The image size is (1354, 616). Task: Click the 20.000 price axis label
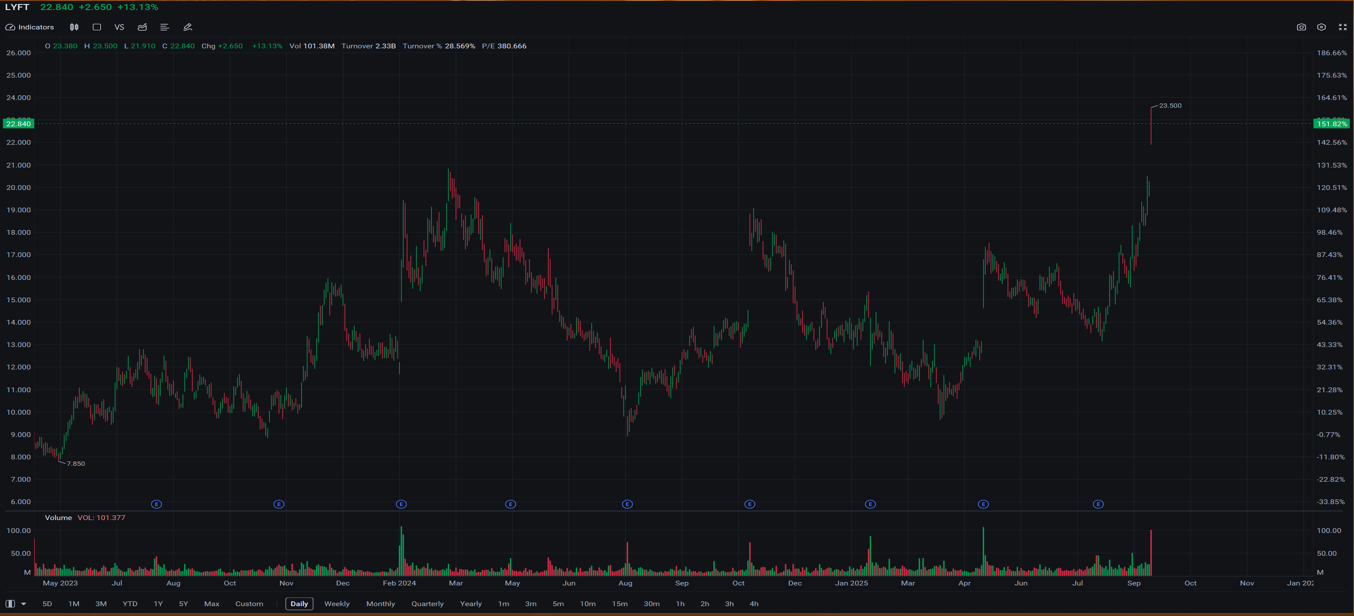click(18, 188)
